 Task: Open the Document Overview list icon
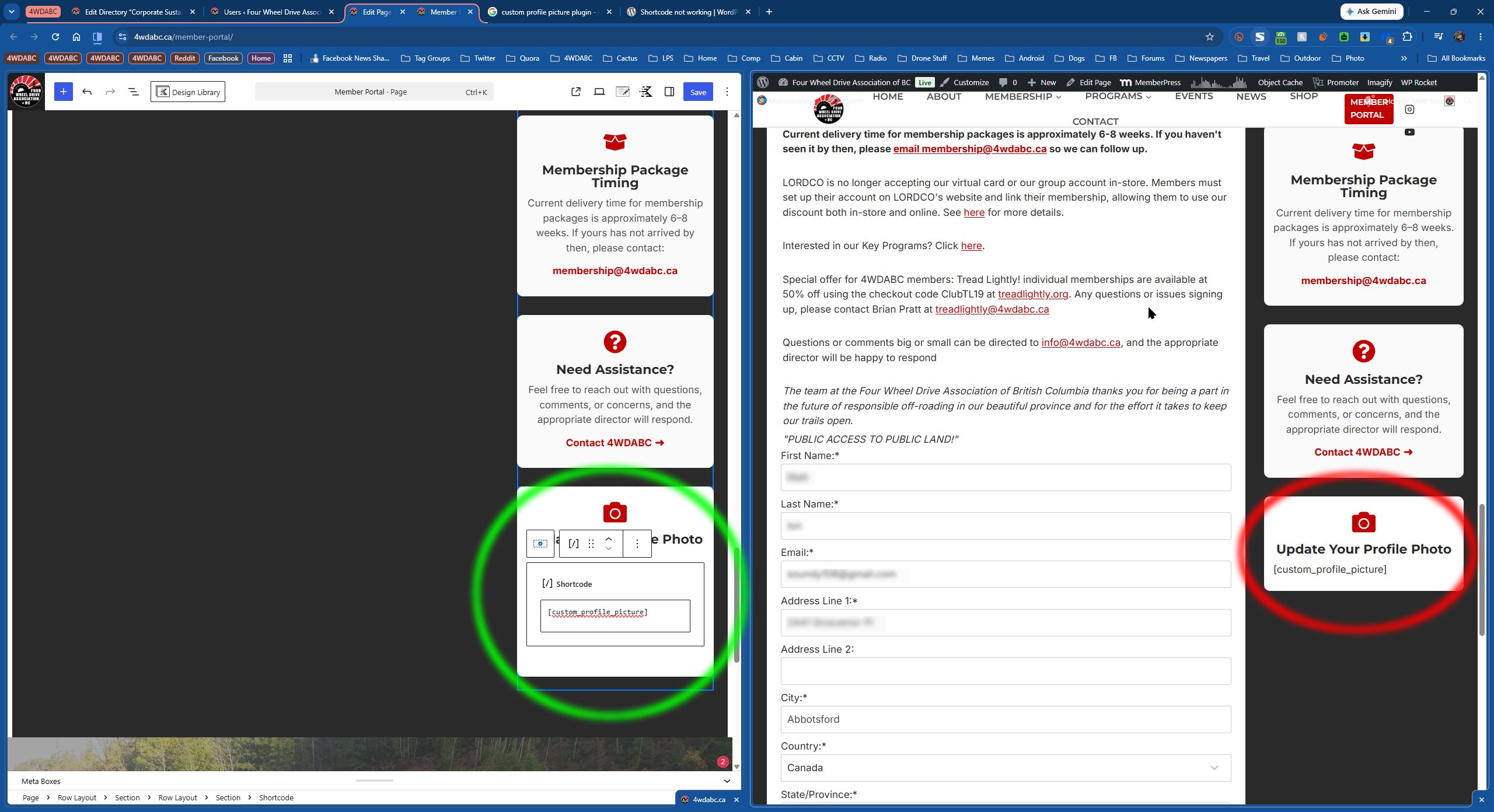tap(134, 92)
